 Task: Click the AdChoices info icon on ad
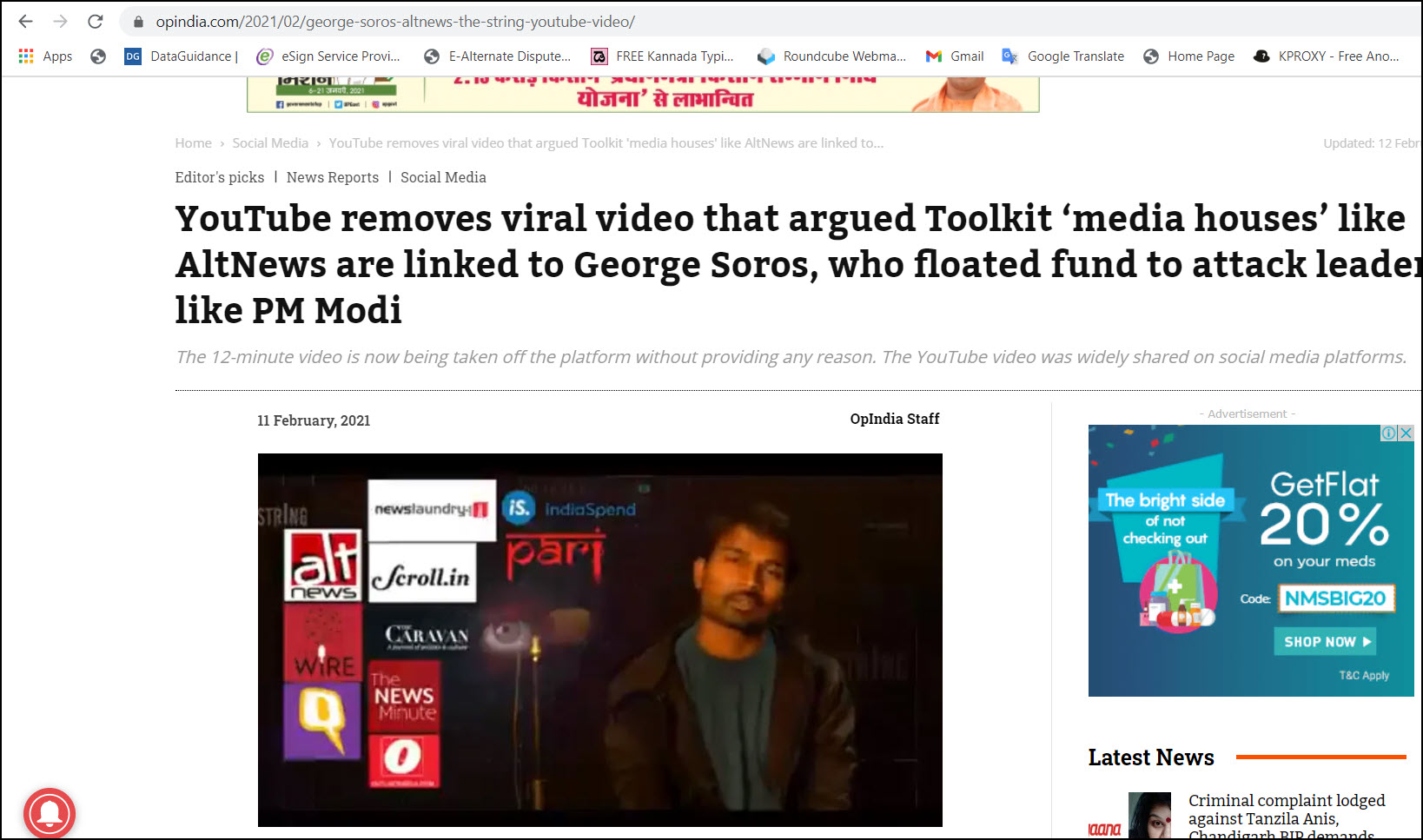pos(1389,433)
